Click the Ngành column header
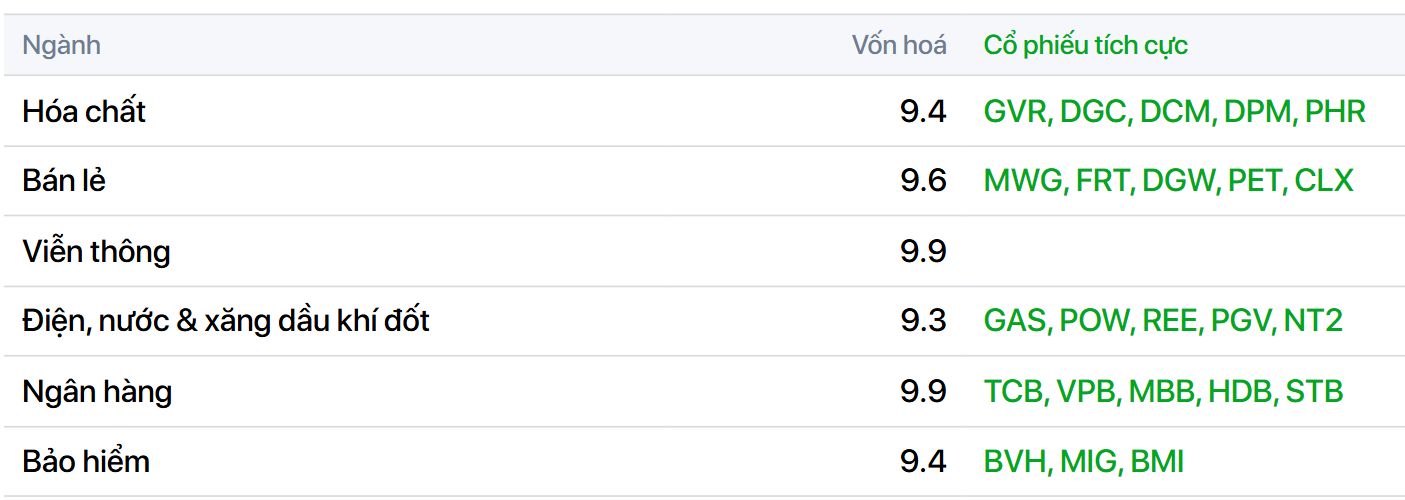Screen dimensions: 1405x500 pyautogui.click(x=61, y=45)
